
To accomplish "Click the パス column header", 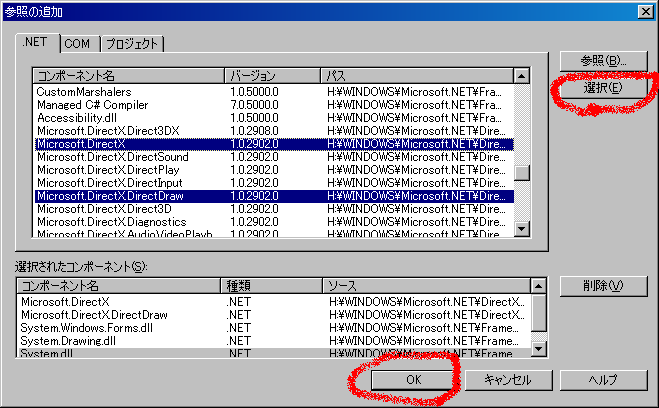I will (416, 76).
